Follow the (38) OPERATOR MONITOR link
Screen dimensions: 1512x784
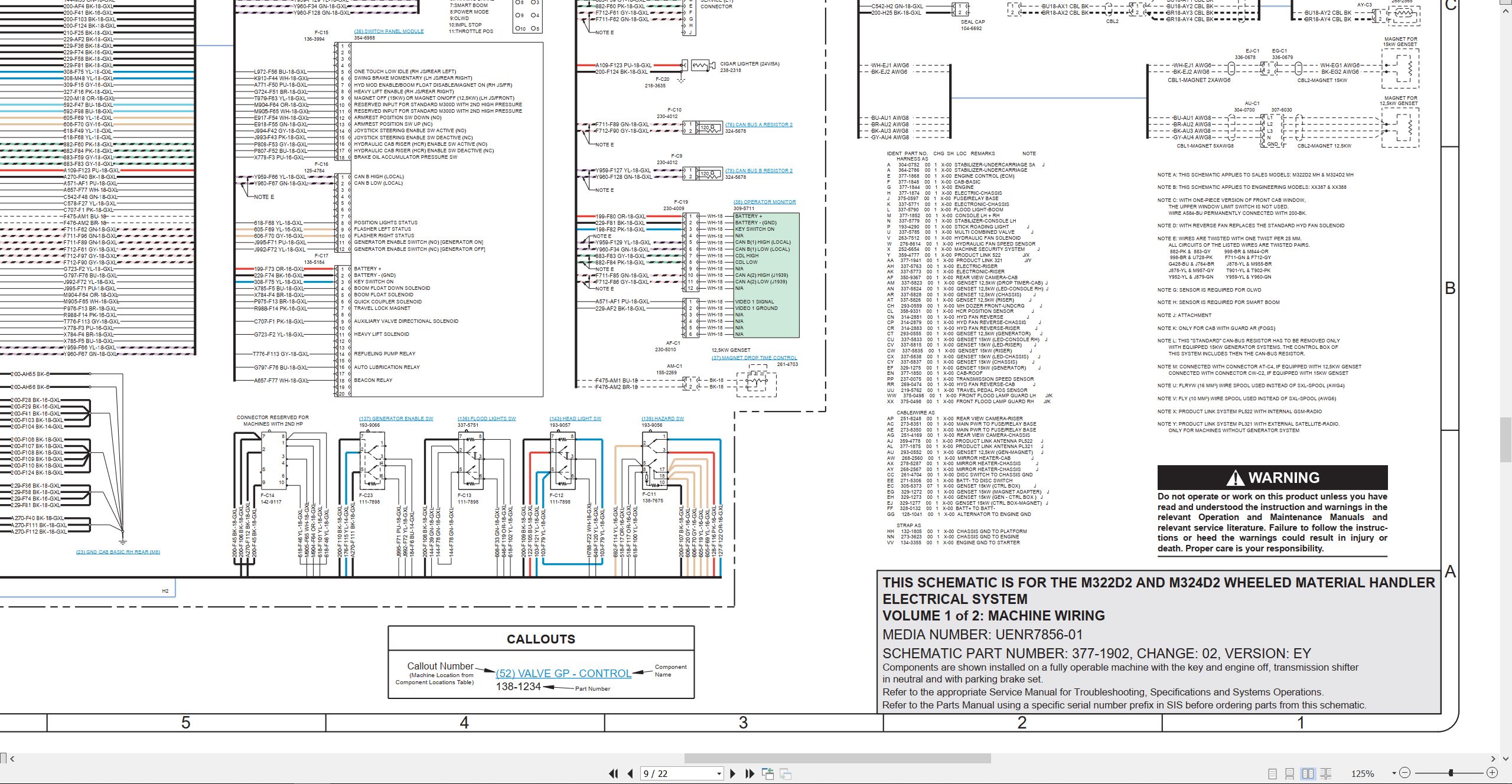pyautogui.click(x=764, y=202)
